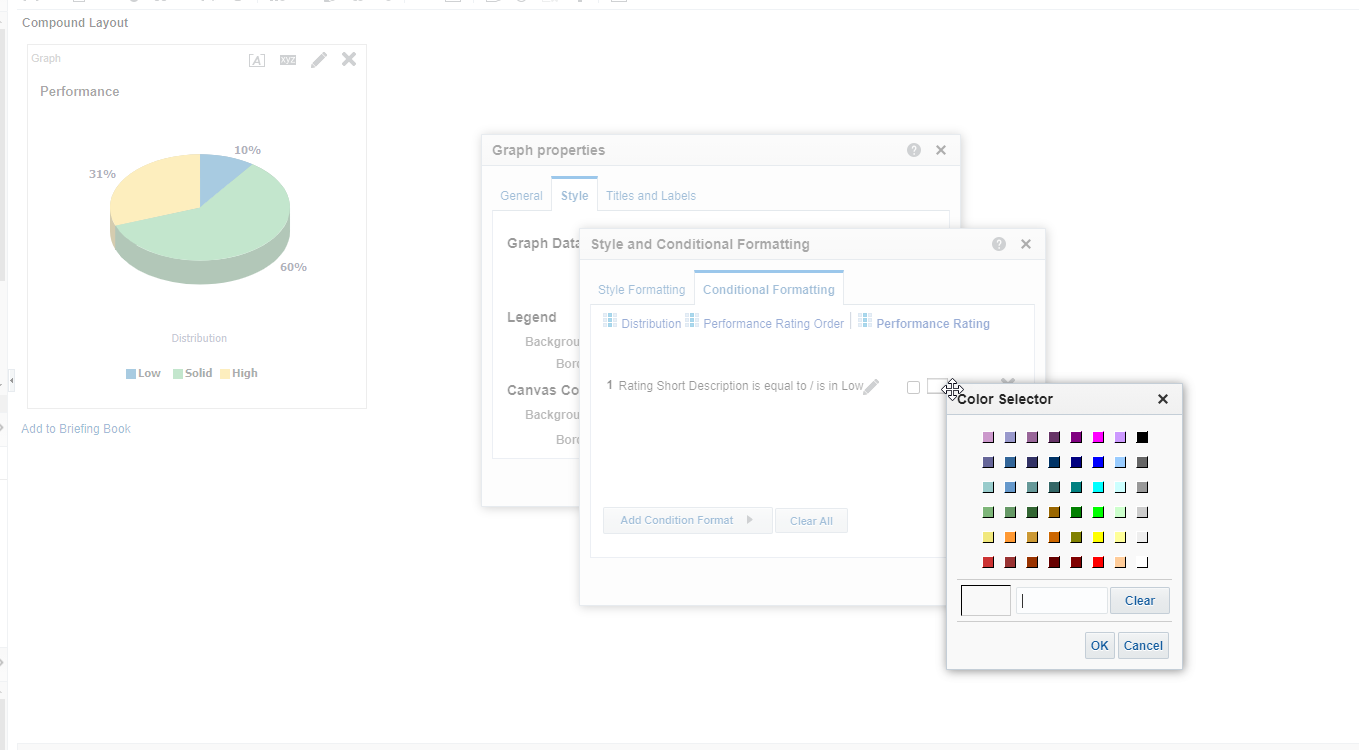Image resolution: width=1359 pixels, height=750 pixels.
Task: Click inside the hex color input field
Action: click(x=1061, y=600)
